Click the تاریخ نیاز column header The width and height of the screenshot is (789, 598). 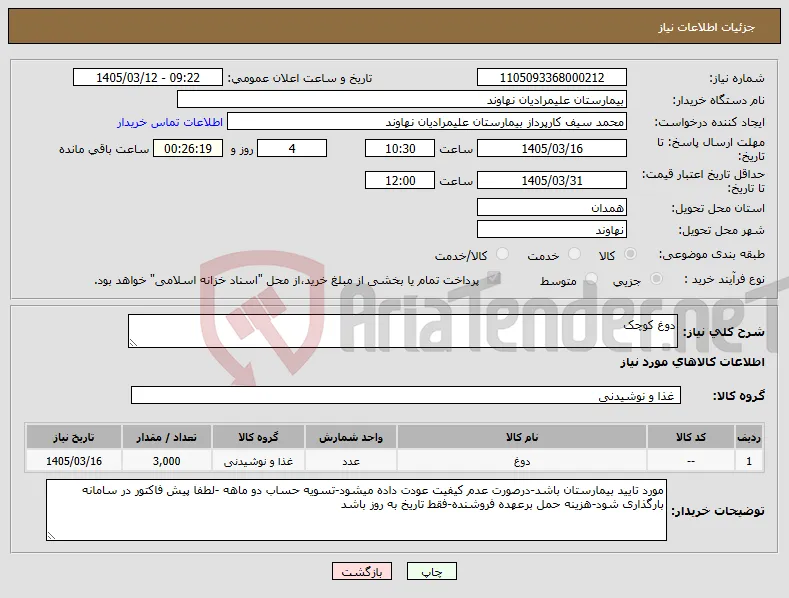pos(74,437)
